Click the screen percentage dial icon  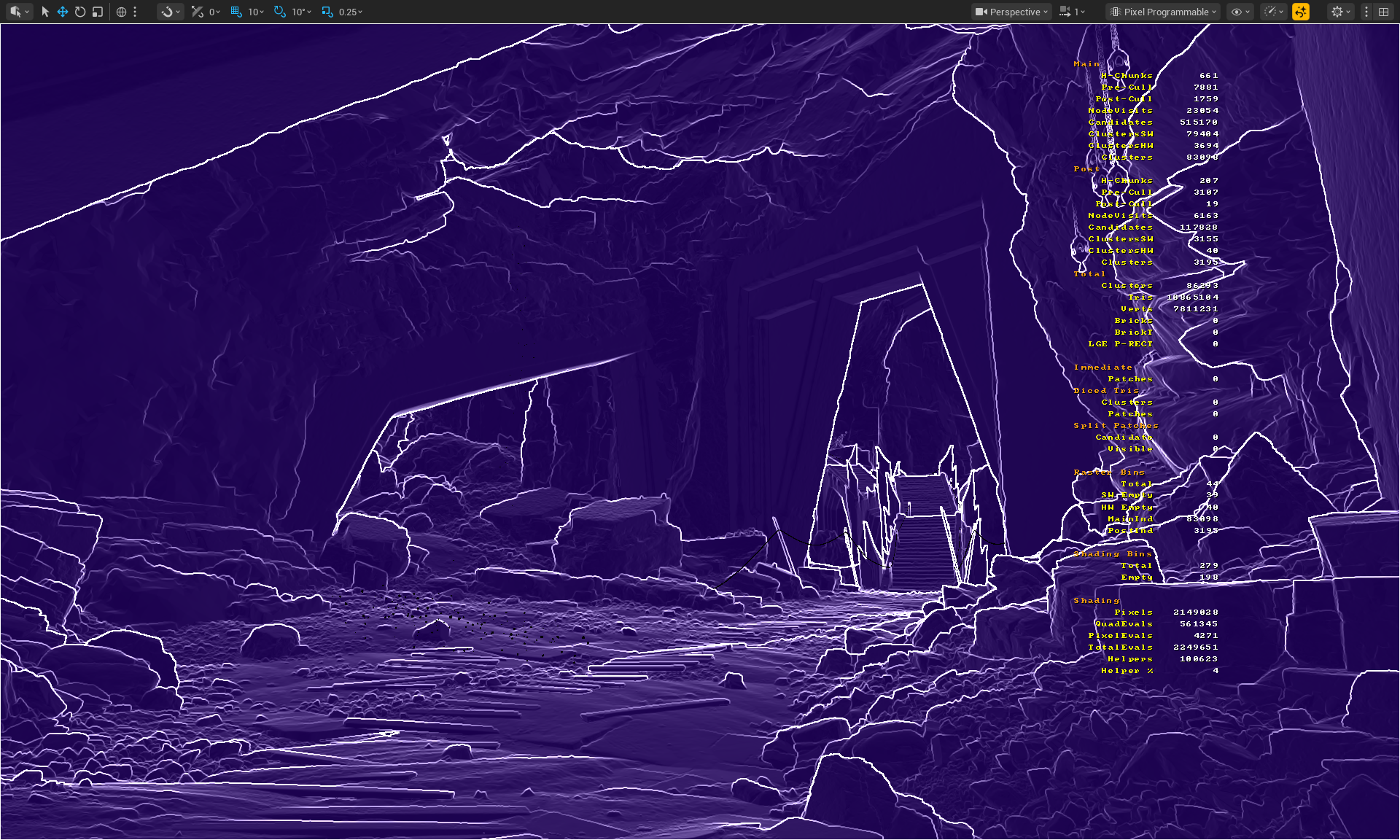(x=1272, y=12)
